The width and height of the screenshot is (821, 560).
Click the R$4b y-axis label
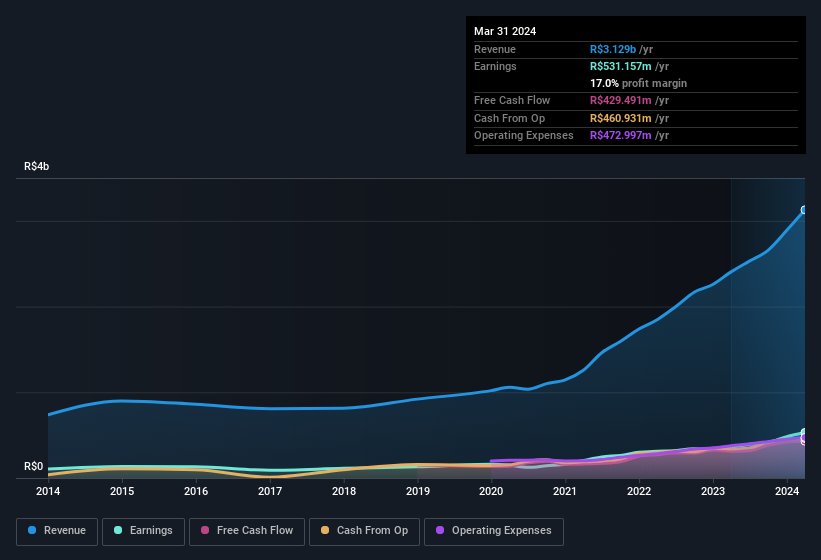pyautogui.click(x=37, y=166)
